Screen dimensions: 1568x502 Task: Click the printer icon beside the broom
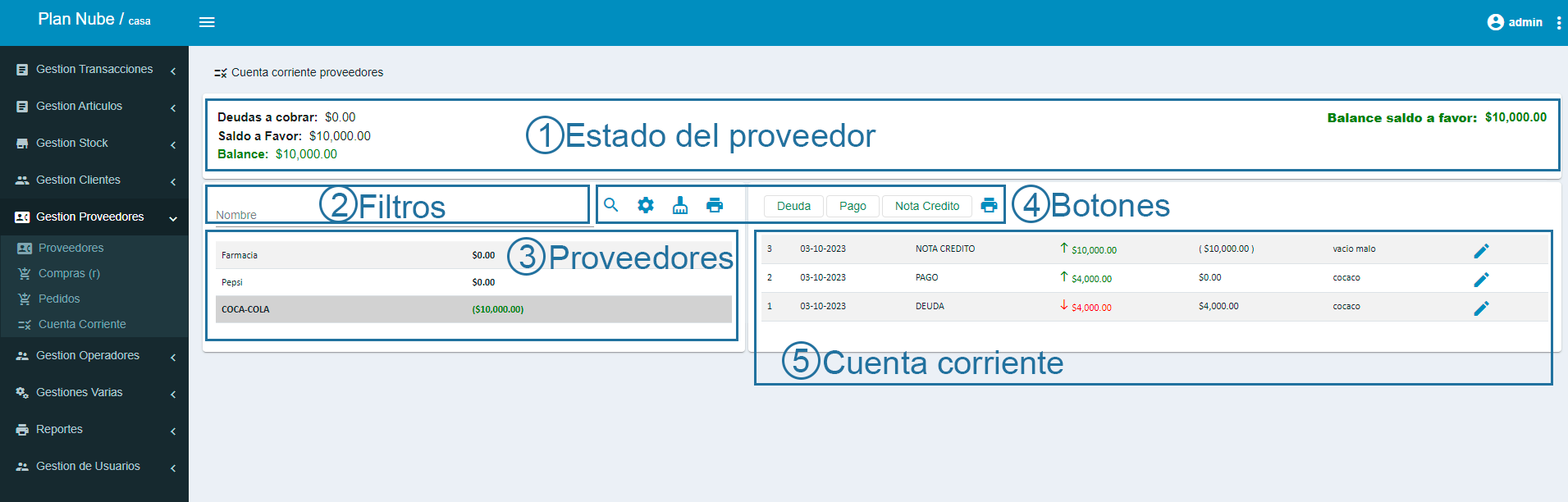[715, 205]
